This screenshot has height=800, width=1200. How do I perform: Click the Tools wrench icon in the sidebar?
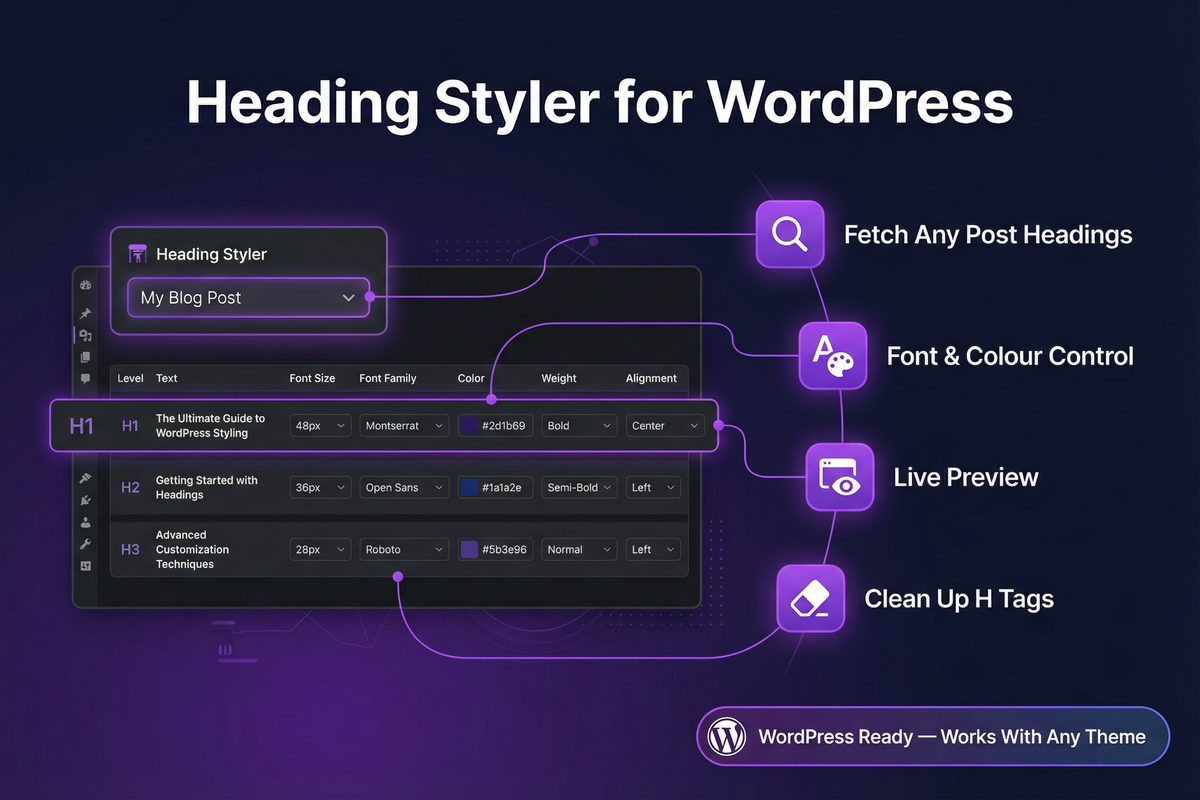coord(86,544)
